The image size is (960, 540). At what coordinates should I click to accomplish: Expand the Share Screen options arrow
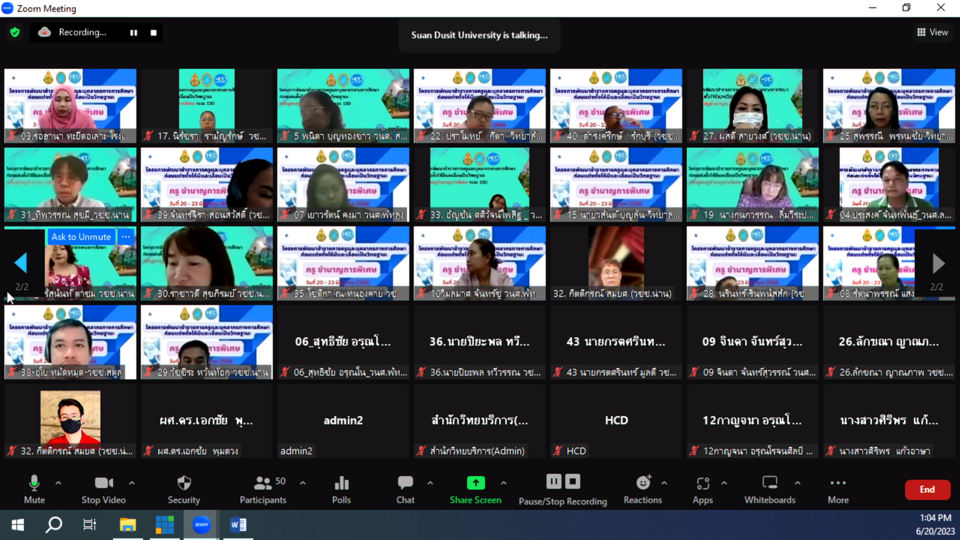(x=503, y=483)
